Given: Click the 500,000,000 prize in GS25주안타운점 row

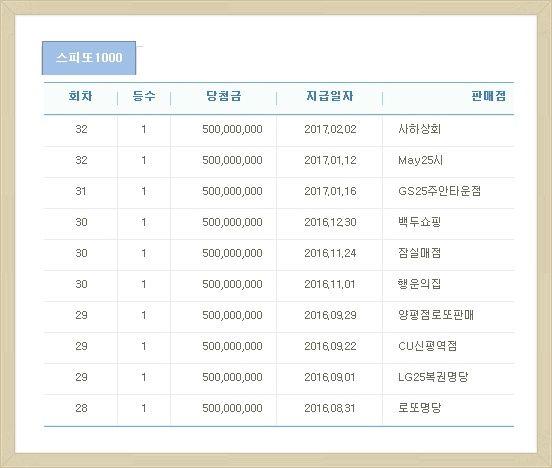Looking at the screenshot, I should 232,191.
